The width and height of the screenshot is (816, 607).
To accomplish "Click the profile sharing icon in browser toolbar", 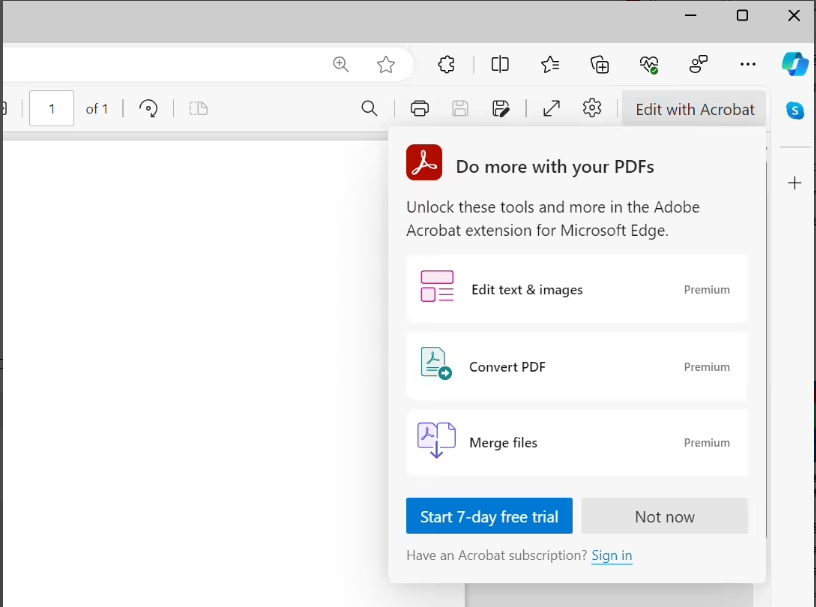I will pyautogui.click(x=698, y=65).
